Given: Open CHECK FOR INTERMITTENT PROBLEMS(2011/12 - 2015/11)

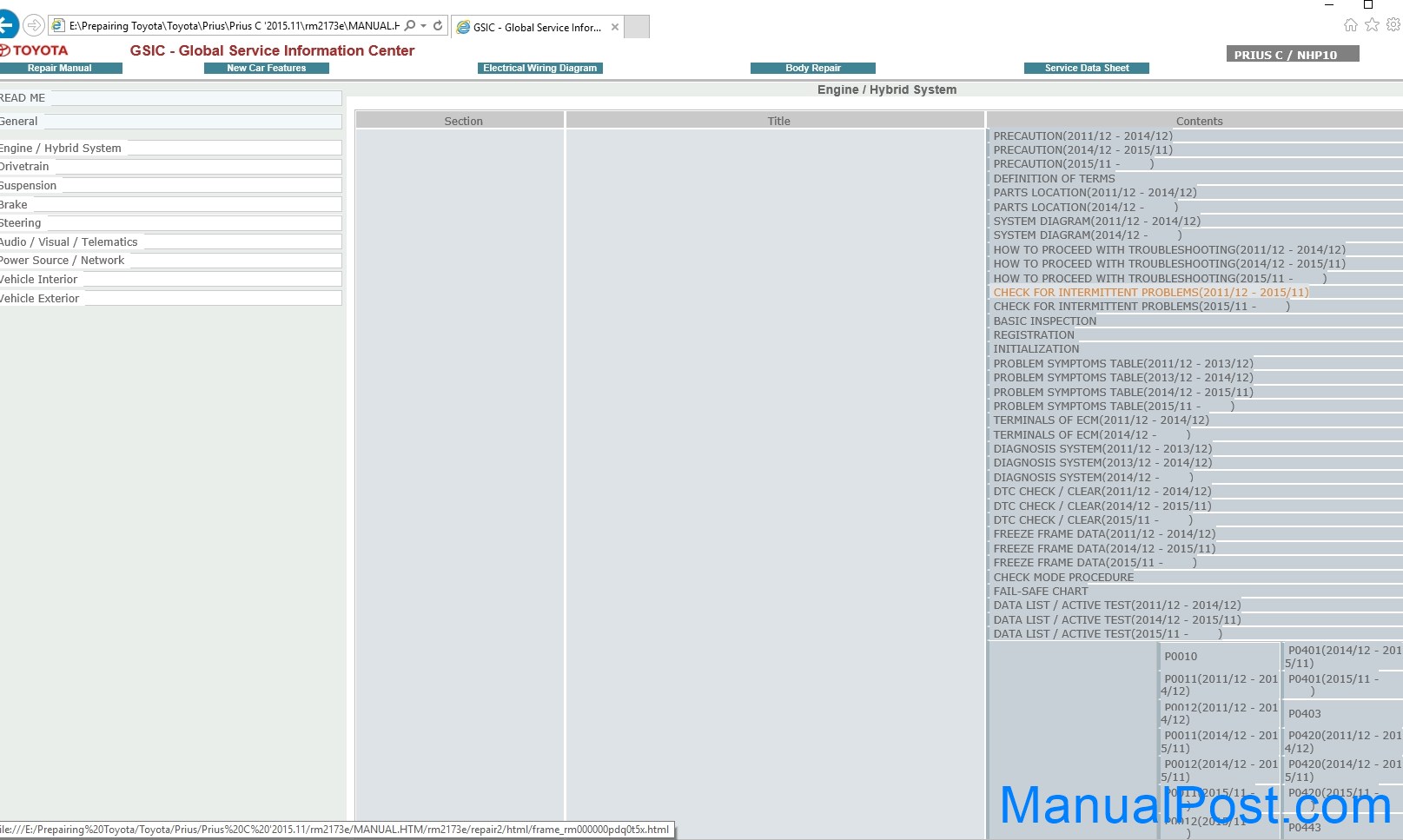Looking at the screenshot, I should pos(1150,293).
